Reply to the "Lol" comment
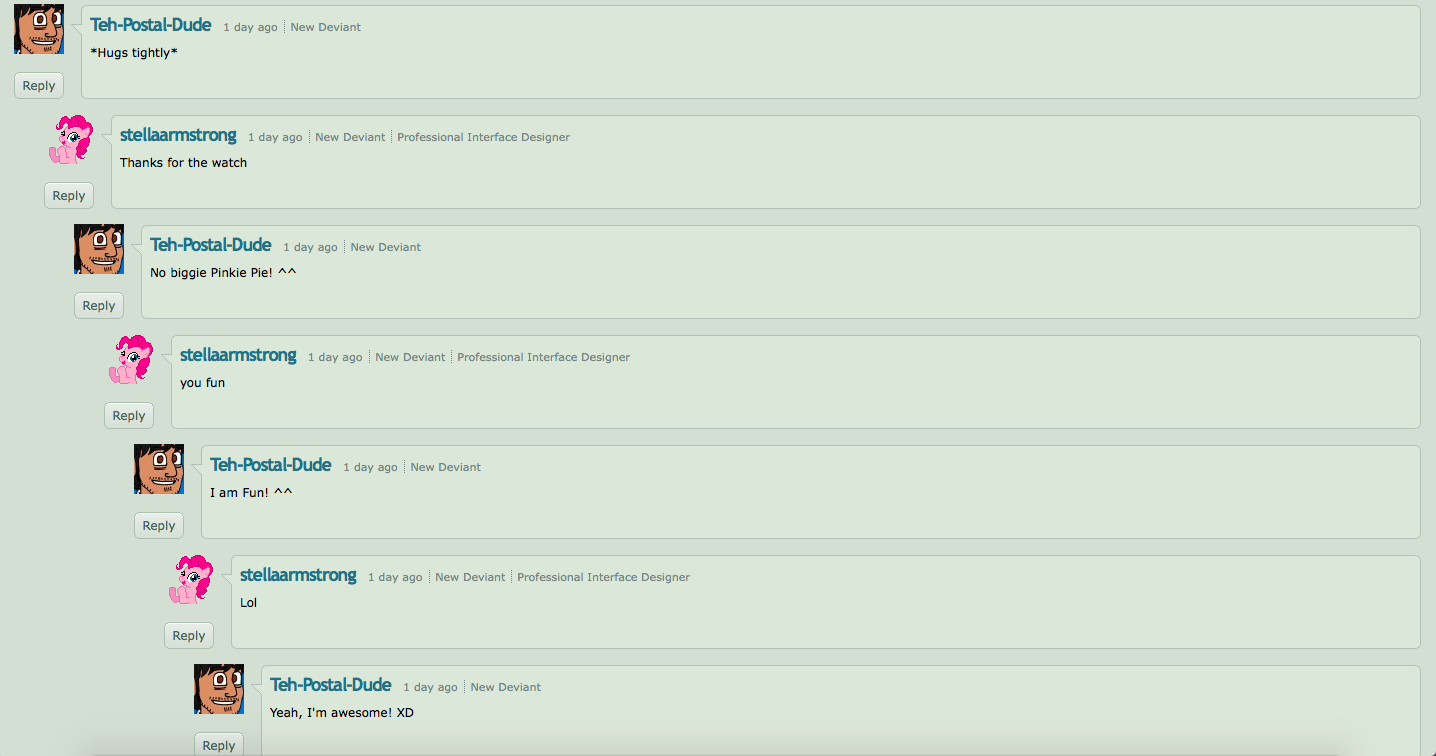The image size is (1436, 756). 189,636
